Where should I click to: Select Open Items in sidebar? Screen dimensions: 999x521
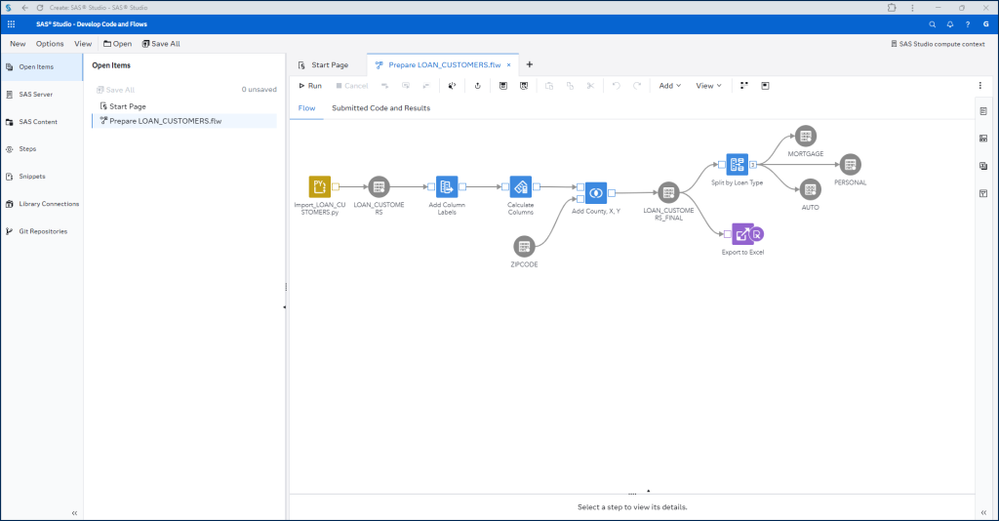[x=41, y=67]
